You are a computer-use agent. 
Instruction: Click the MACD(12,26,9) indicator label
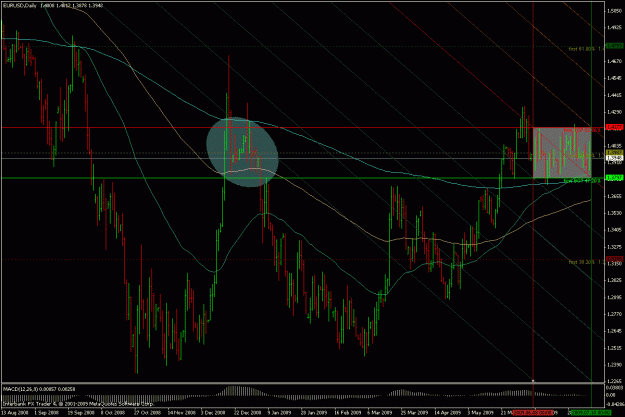pyautogui.click(x=19, y=389)
